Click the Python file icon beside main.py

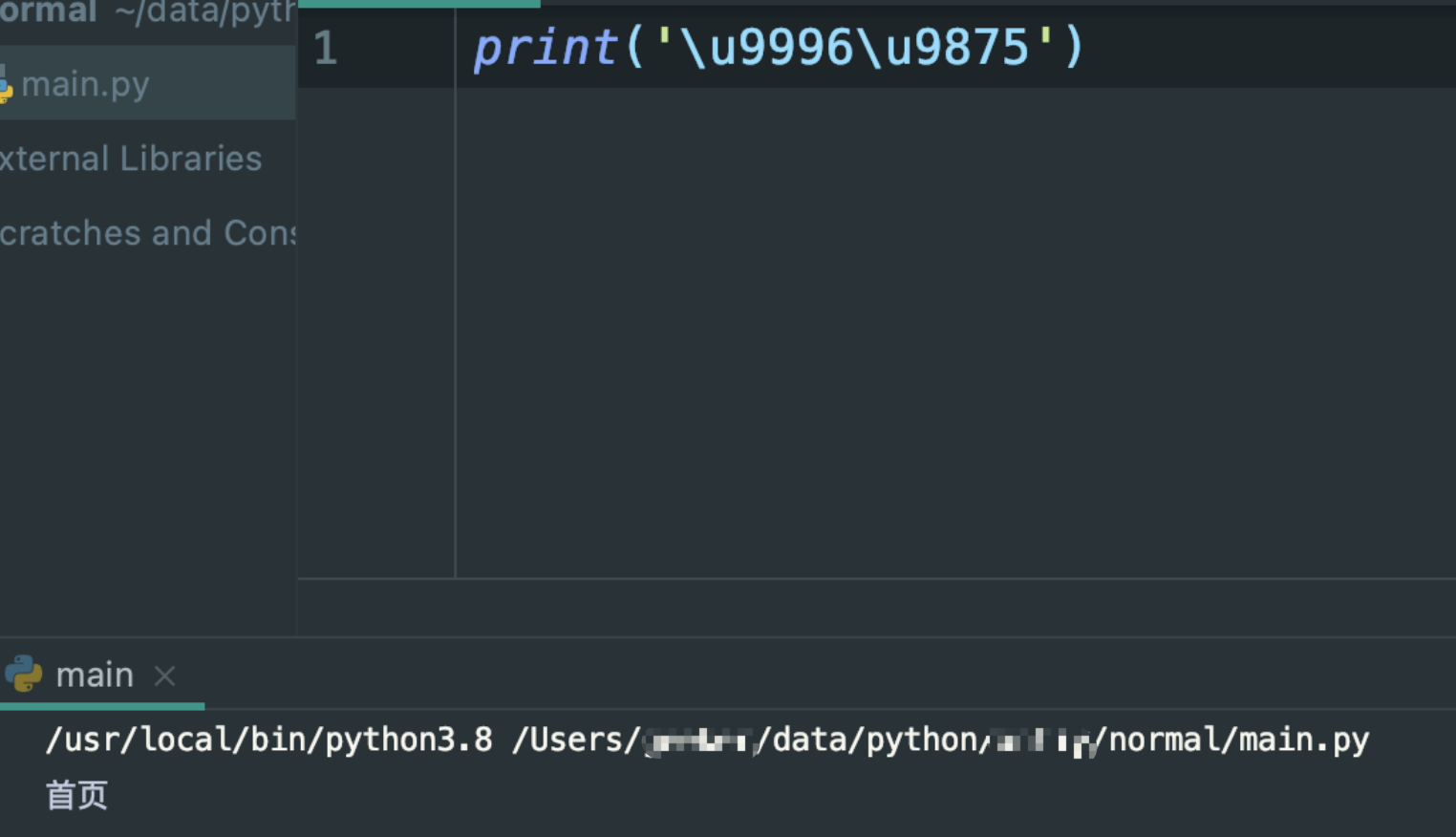pos(5,85)
